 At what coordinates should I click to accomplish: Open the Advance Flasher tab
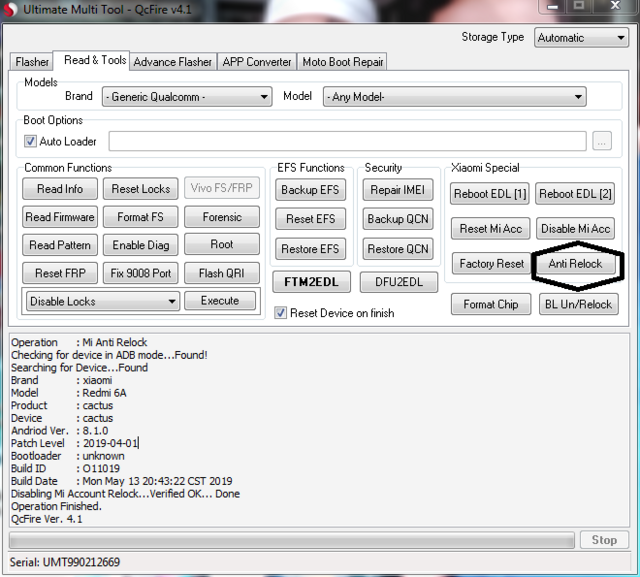click(x=173, y=62)
